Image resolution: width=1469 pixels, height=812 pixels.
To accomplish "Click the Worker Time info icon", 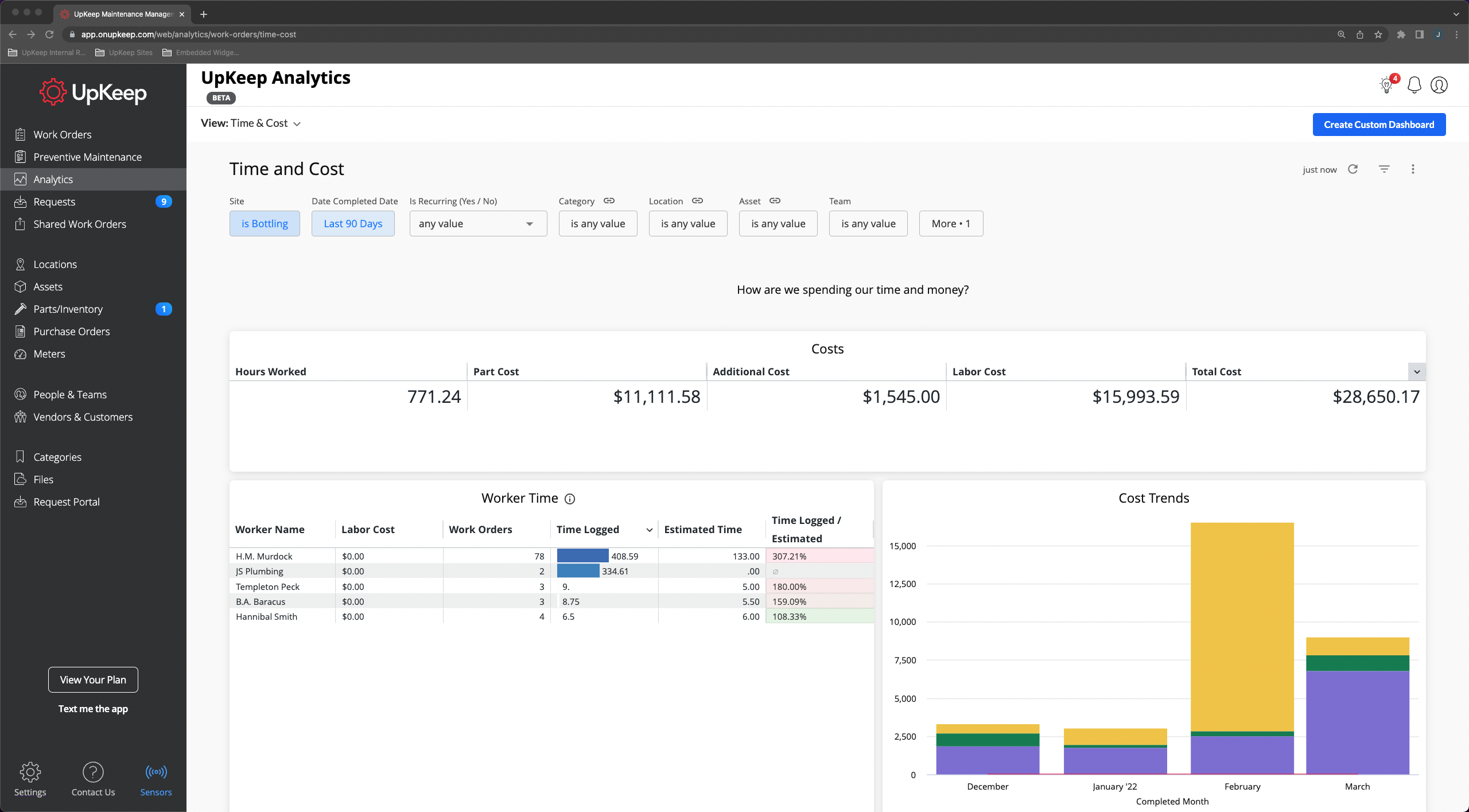I will point(569,499).
